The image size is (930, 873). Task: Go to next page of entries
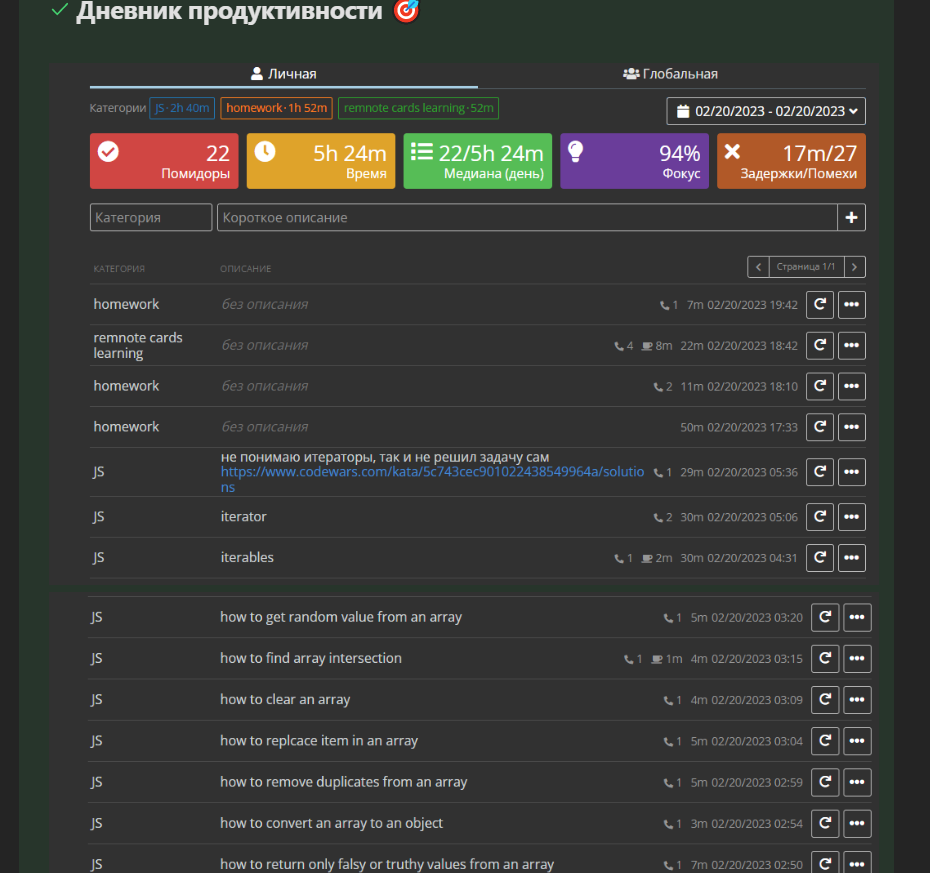[855, 267]
